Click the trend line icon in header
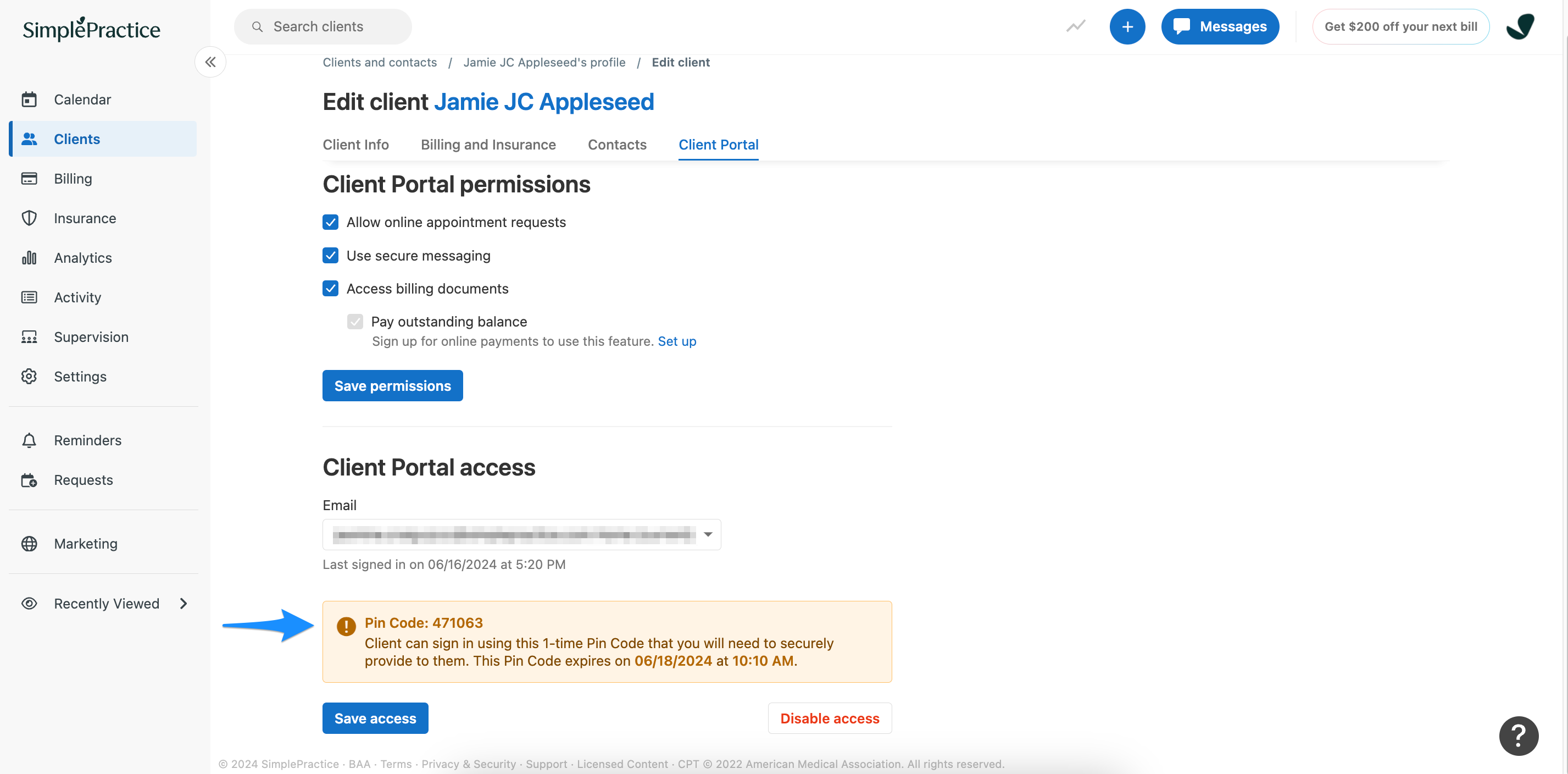Image resolution: width=1568 pixels, height=774 pixels. click(x=1076, y=26)
